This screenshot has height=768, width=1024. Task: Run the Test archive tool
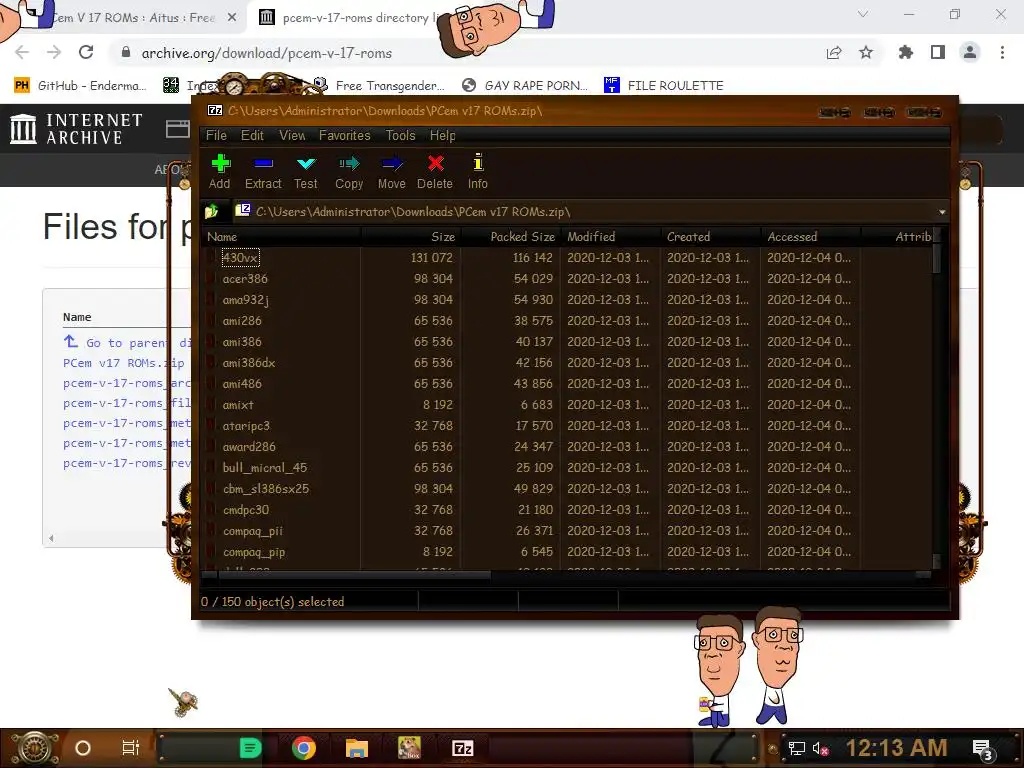(x=306, y=172)
